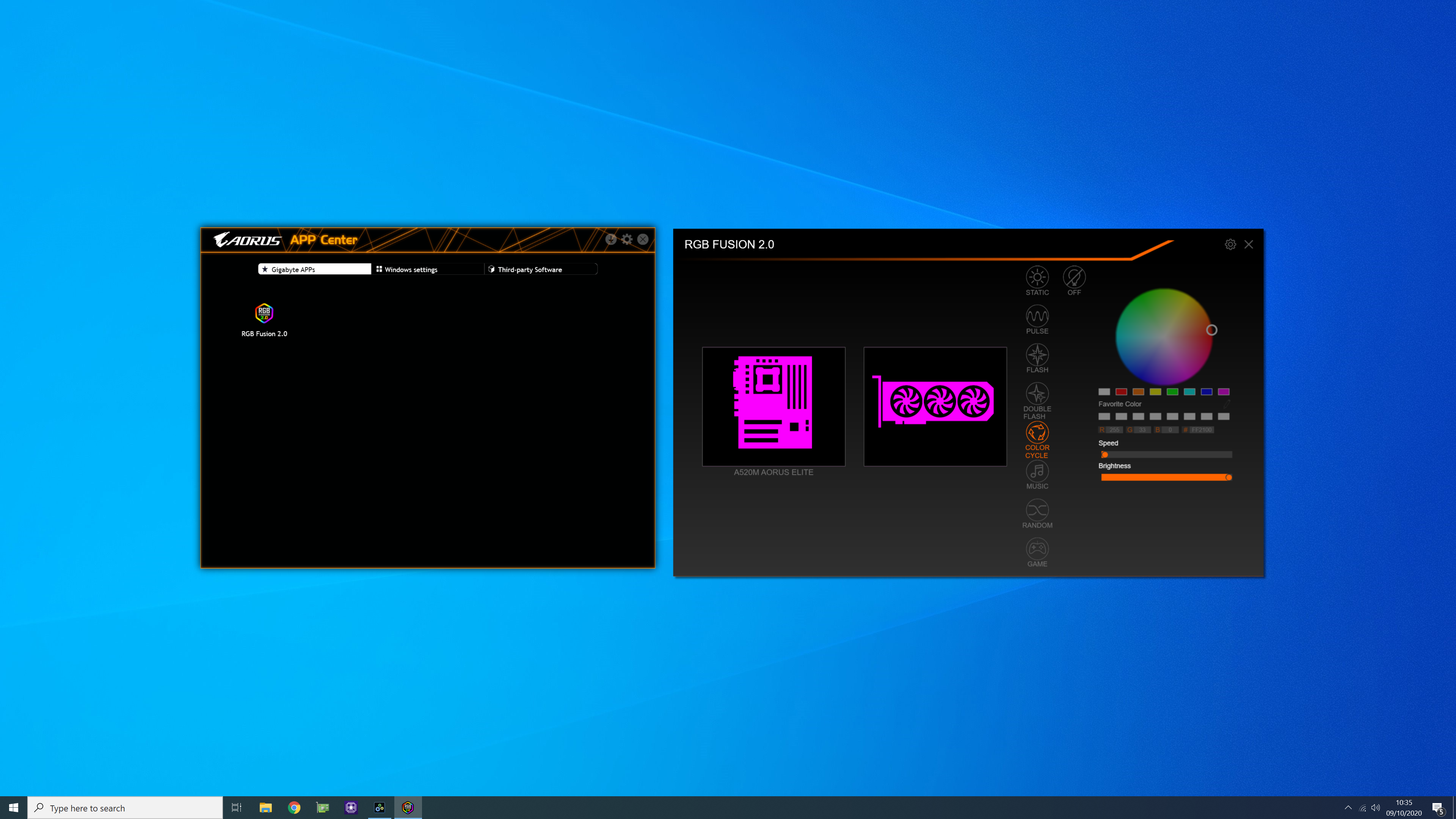Open the clock and date flyout
This screenshot has height=819, width=1456.
click(1404, 808)
